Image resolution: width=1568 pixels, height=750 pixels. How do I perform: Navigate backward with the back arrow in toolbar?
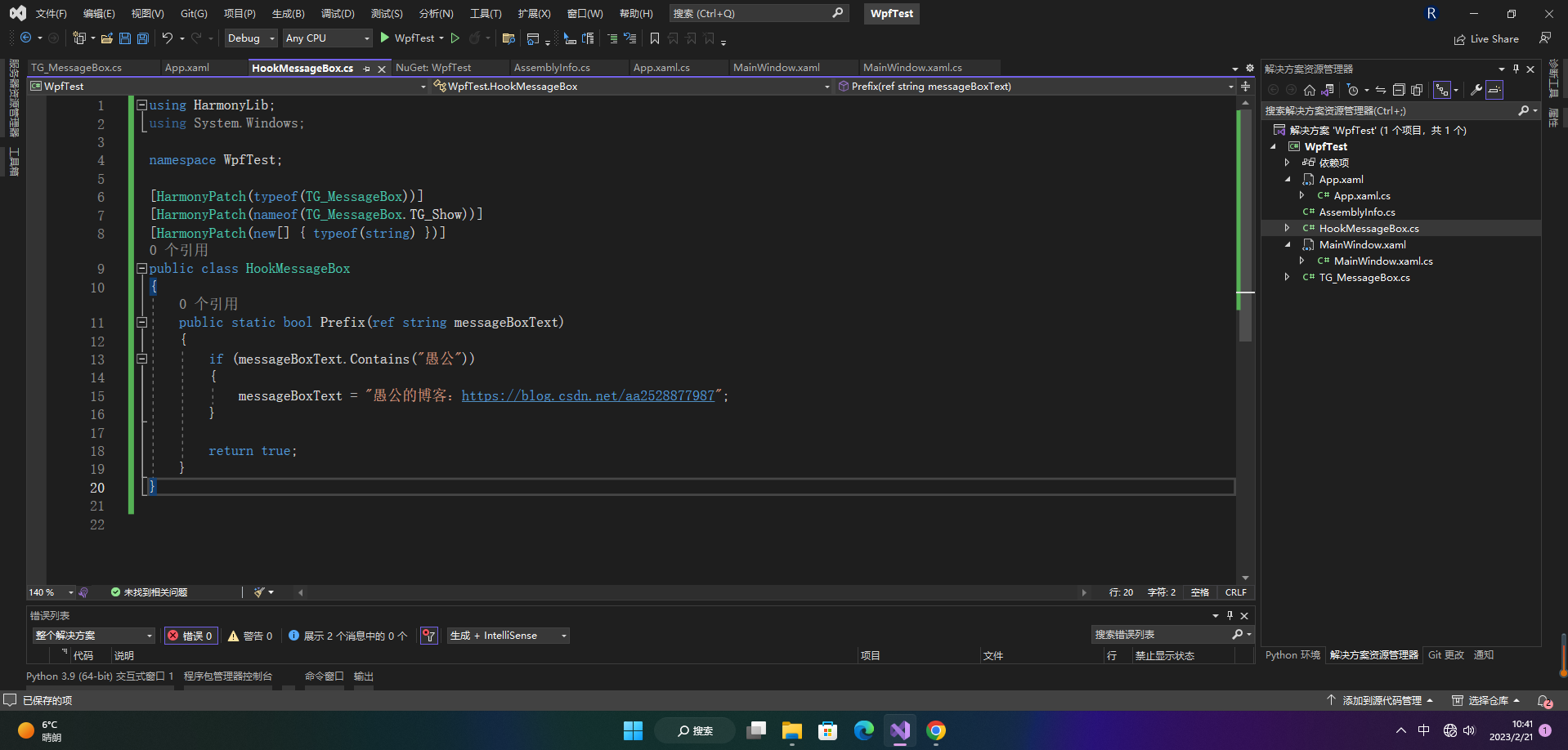[25, 38]
